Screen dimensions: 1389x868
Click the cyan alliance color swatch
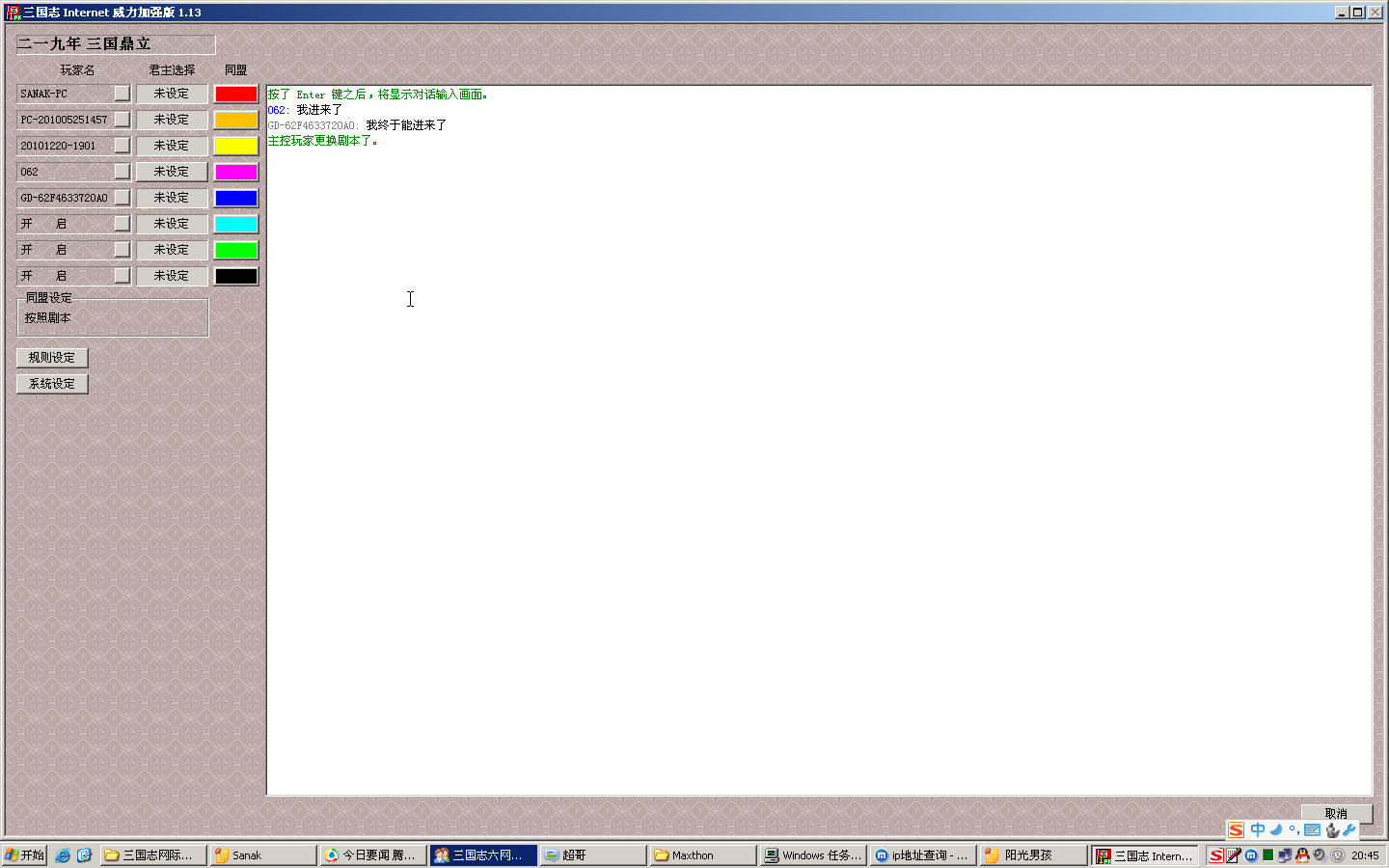[235, 224]
